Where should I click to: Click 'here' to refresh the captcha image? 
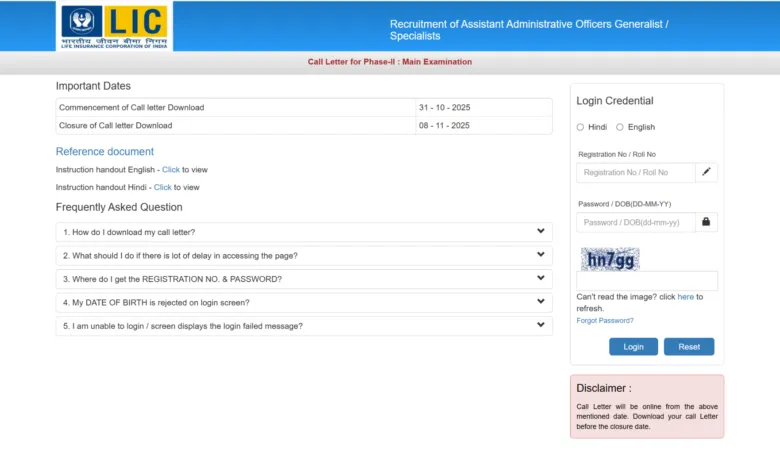(685, 297)
